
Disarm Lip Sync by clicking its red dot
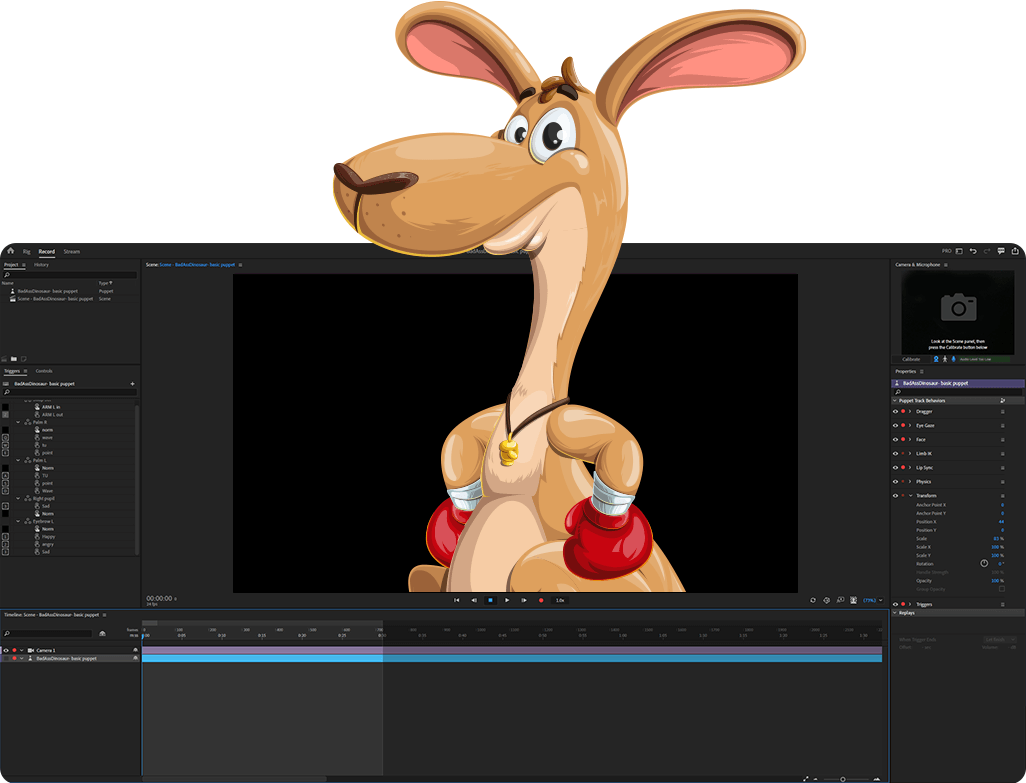(902, 467)
